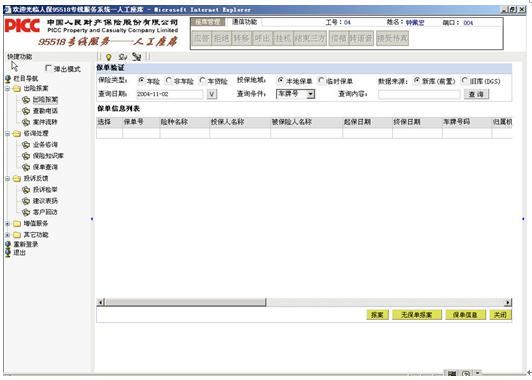Click the yellow lightbulb toolbar icon

pos(109,57)
